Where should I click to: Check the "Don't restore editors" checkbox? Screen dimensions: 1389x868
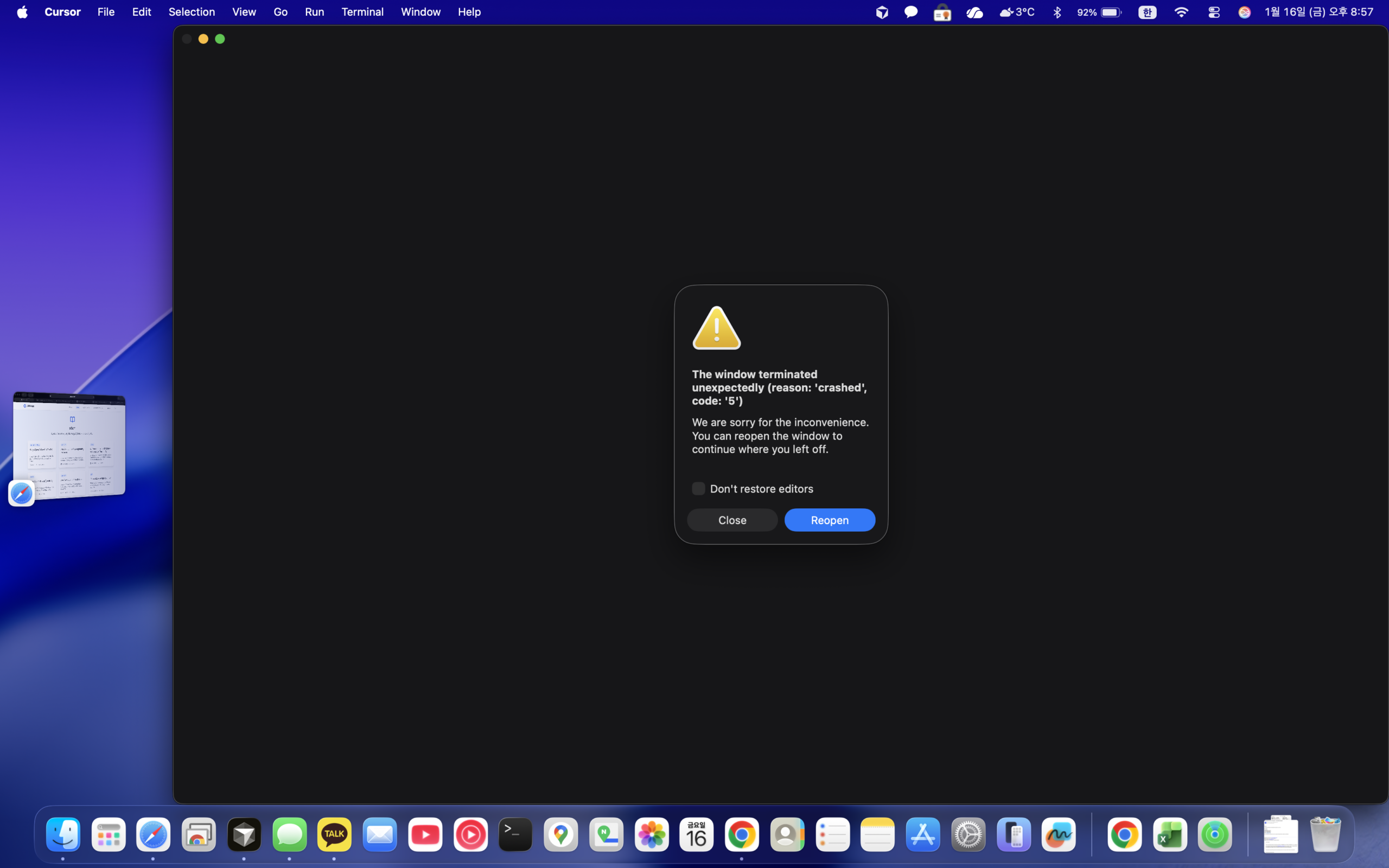(x=698, y=489)
